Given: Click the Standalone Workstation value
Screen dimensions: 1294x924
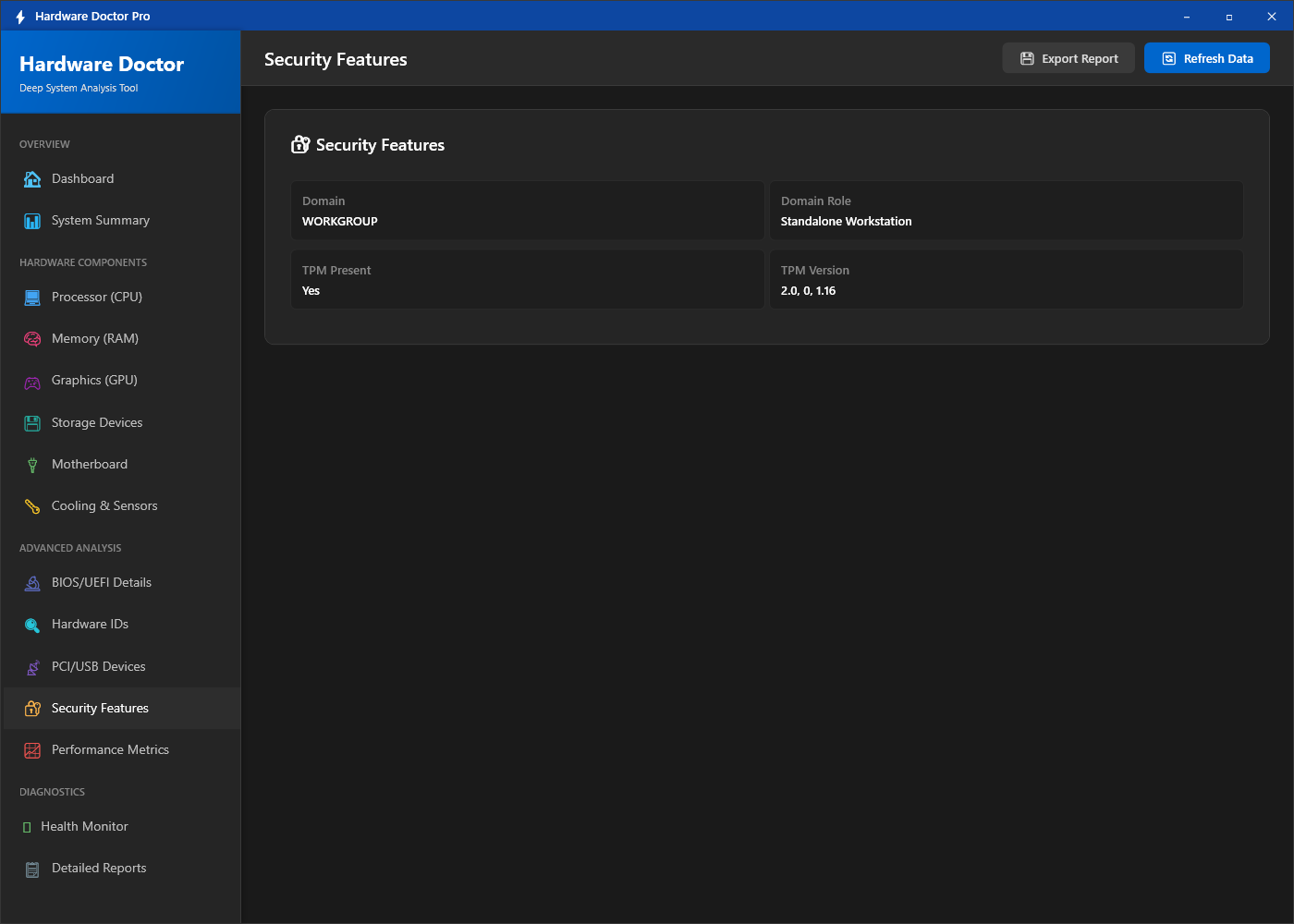Looking at the screenshot, I should click(846, 222).
